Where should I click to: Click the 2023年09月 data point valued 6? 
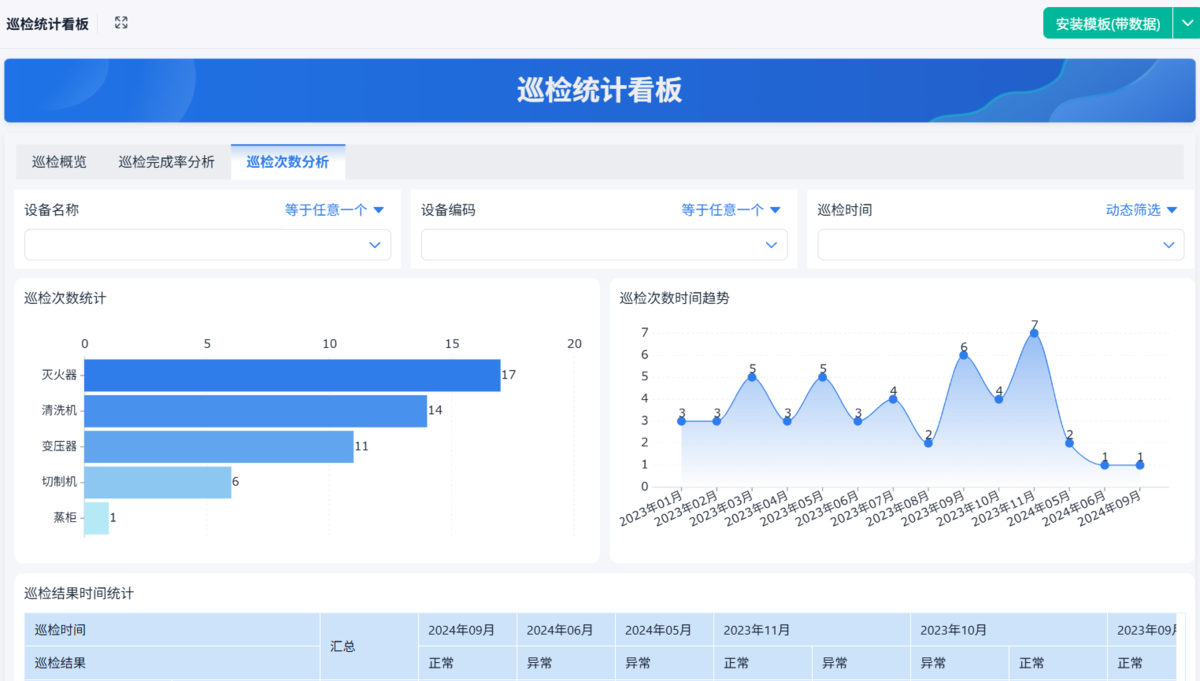tap(964, 355)
